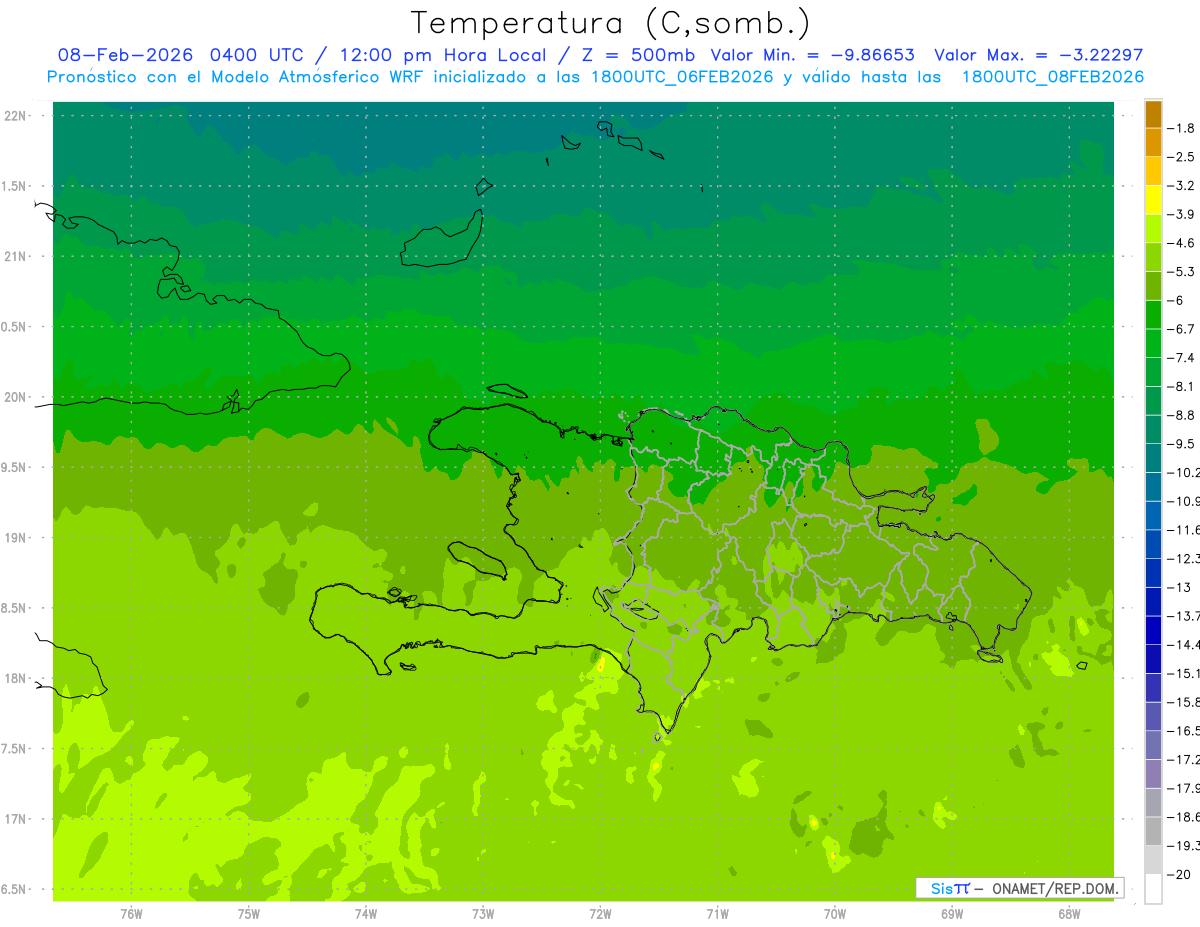Viewport: 1200px width, 927px height.
Task: Click the dark blue swatch between -13.7 and -14.4
Action: click(x=1153, y=630)
